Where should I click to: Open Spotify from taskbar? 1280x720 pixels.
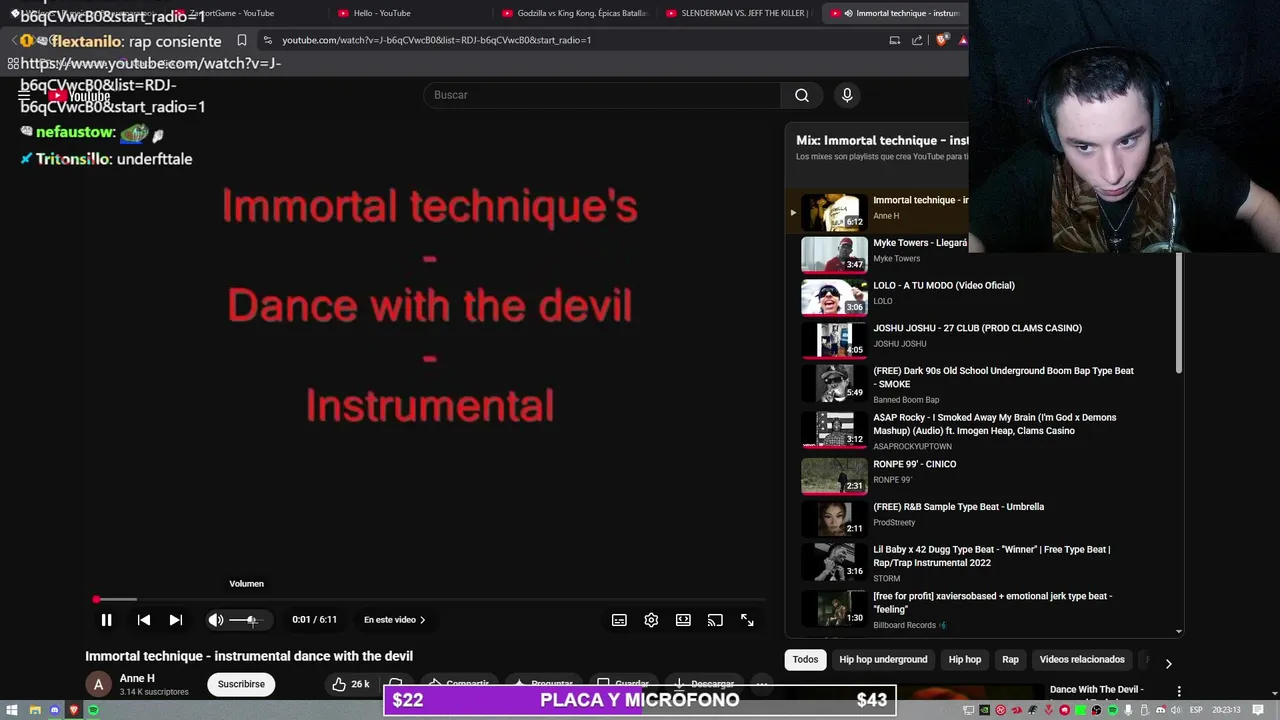pos(94,710)
